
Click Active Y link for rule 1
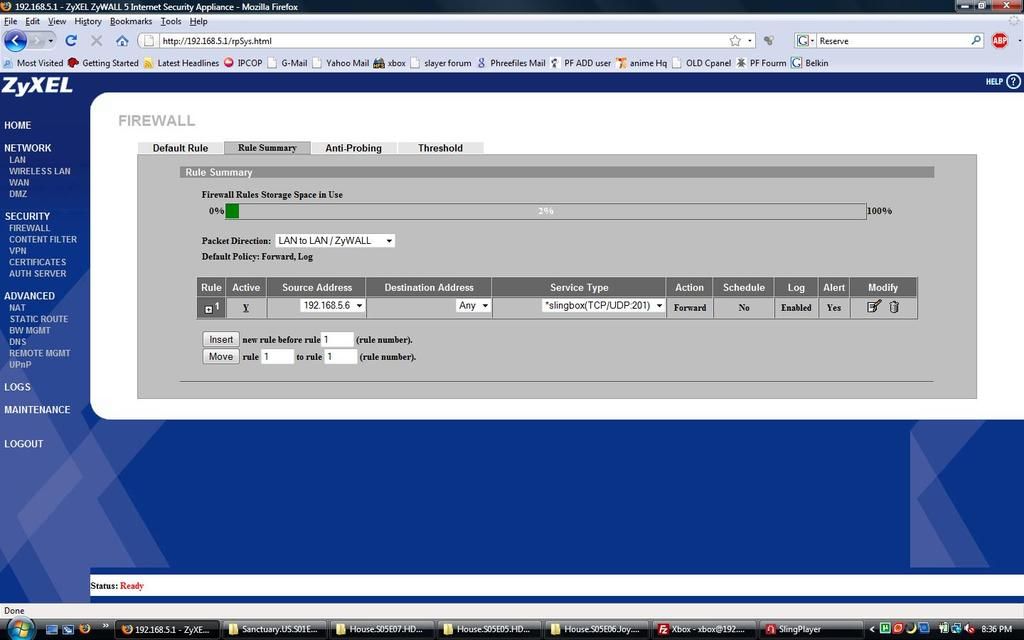246,308
